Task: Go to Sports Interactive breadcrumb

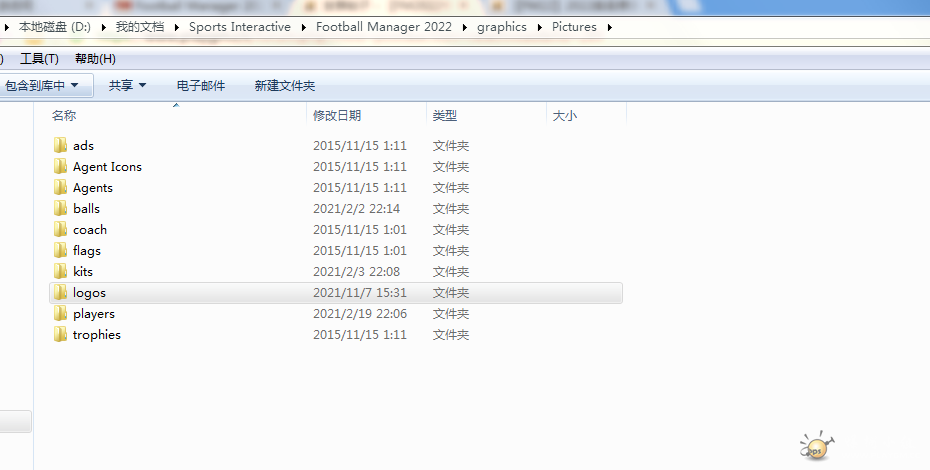Action: click(x=240, y=27)
